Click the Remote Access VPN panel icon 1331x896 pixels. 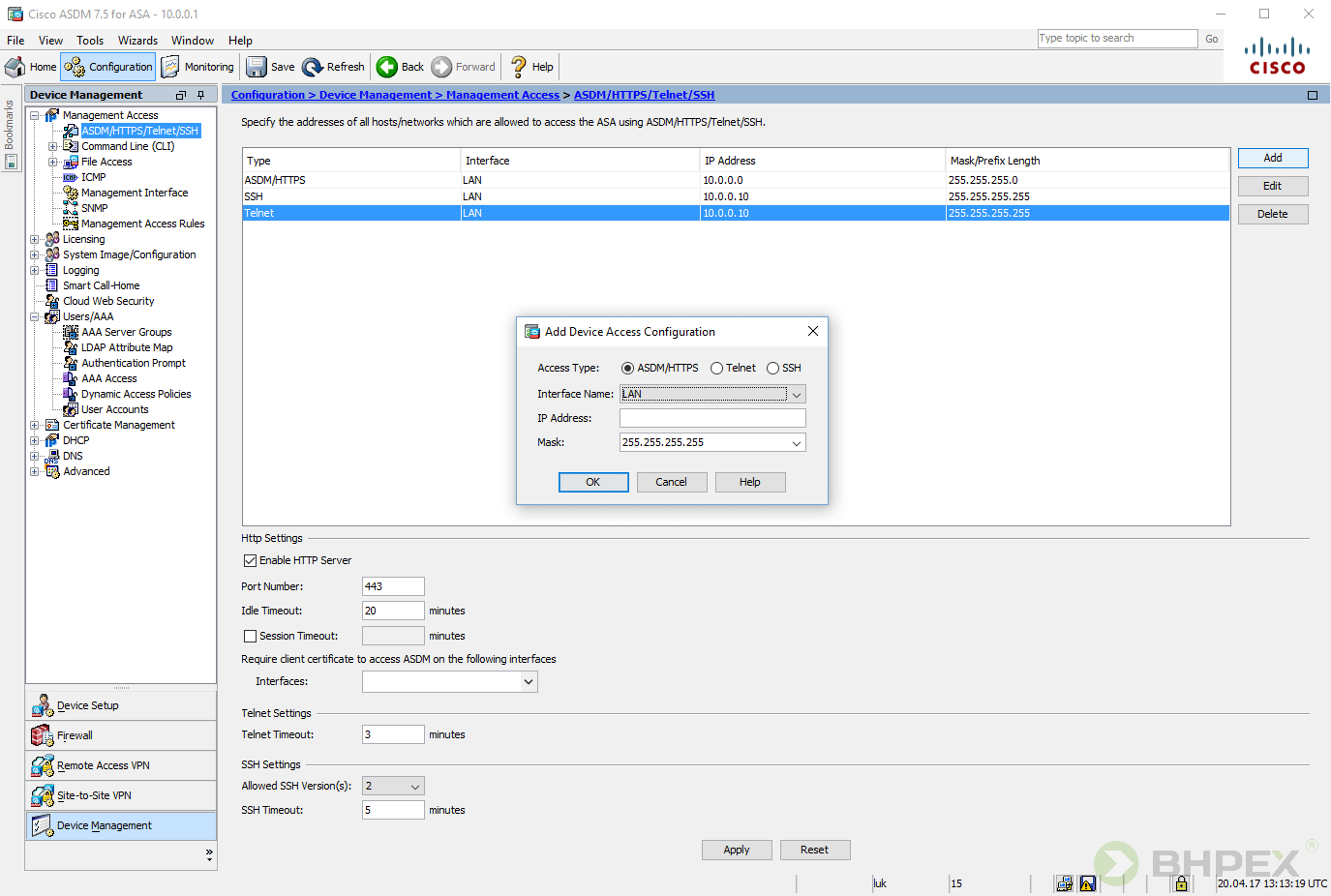42,765
